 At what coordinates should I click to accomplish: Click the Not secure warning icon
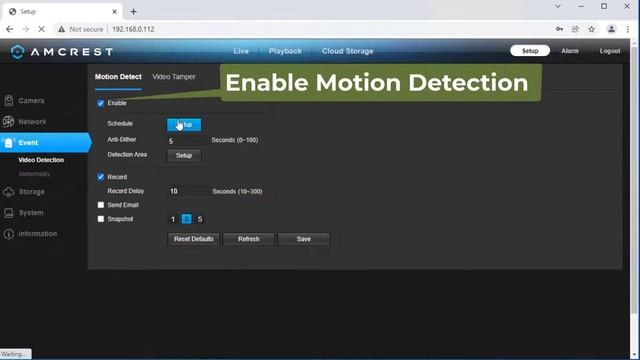(x=61, y=29)
